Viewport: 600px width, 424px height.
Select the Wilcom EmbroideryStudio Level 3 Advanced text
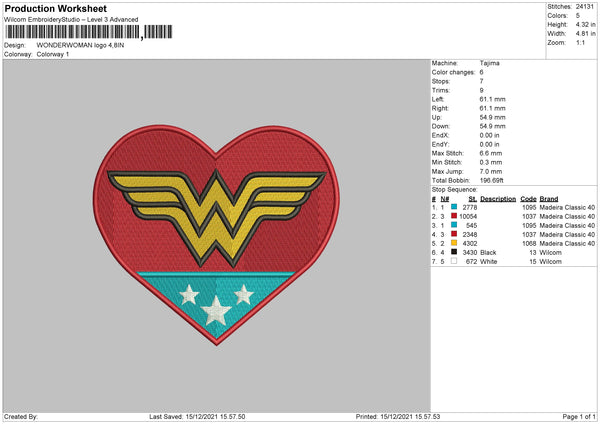[71, 20]
